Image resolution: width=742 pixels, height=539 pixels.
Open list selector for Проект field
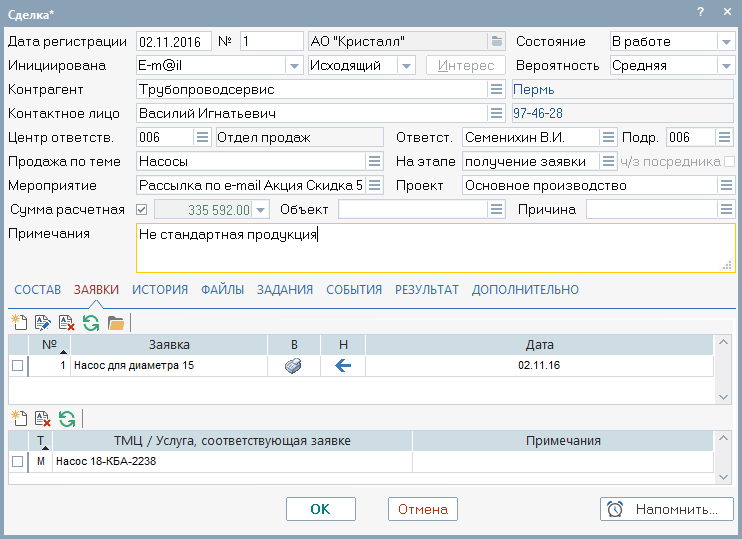click(726, 186)
